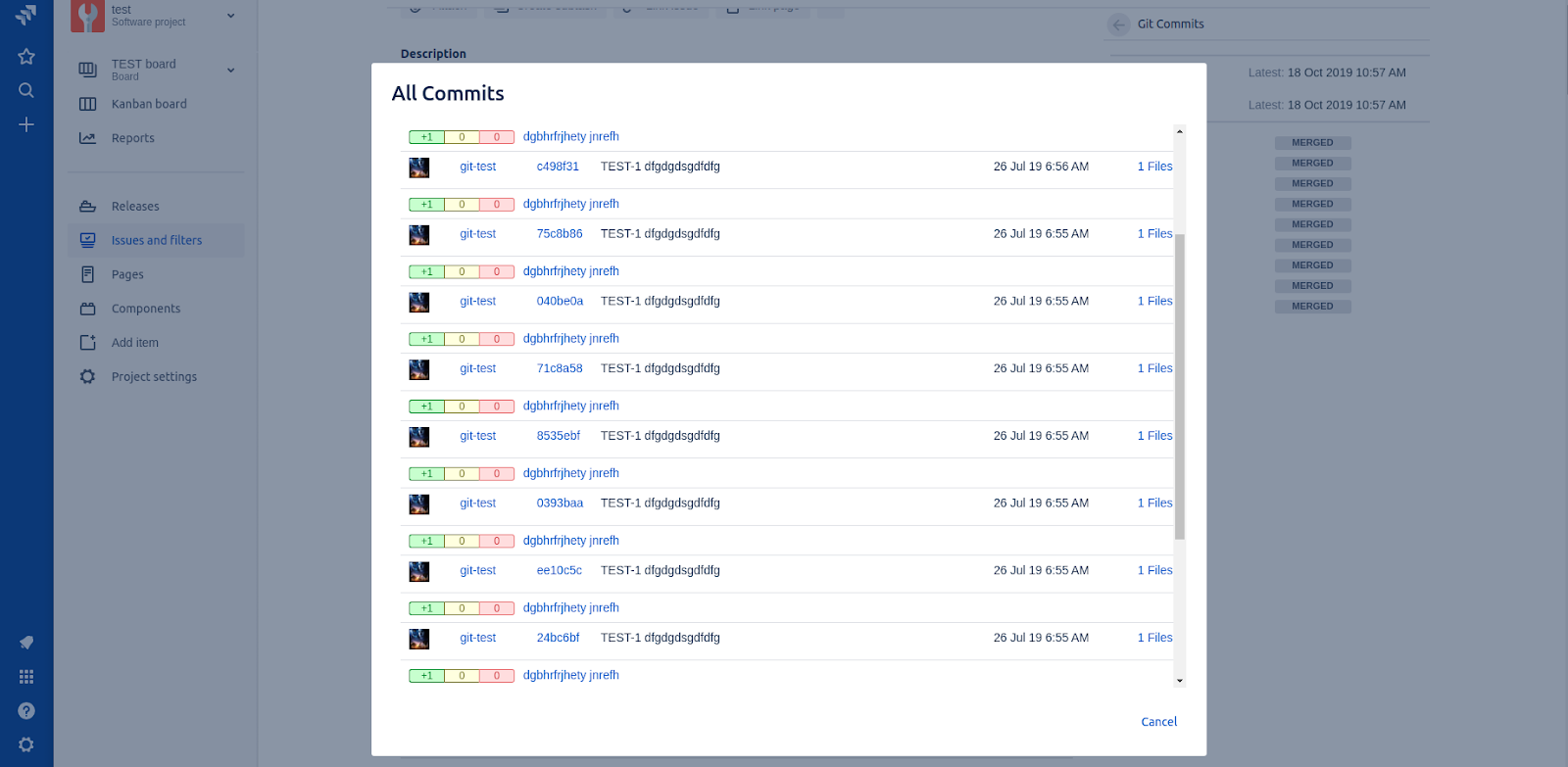Expand the TEST board chevron
This screenshot has height=767, width=1568.
231,70
